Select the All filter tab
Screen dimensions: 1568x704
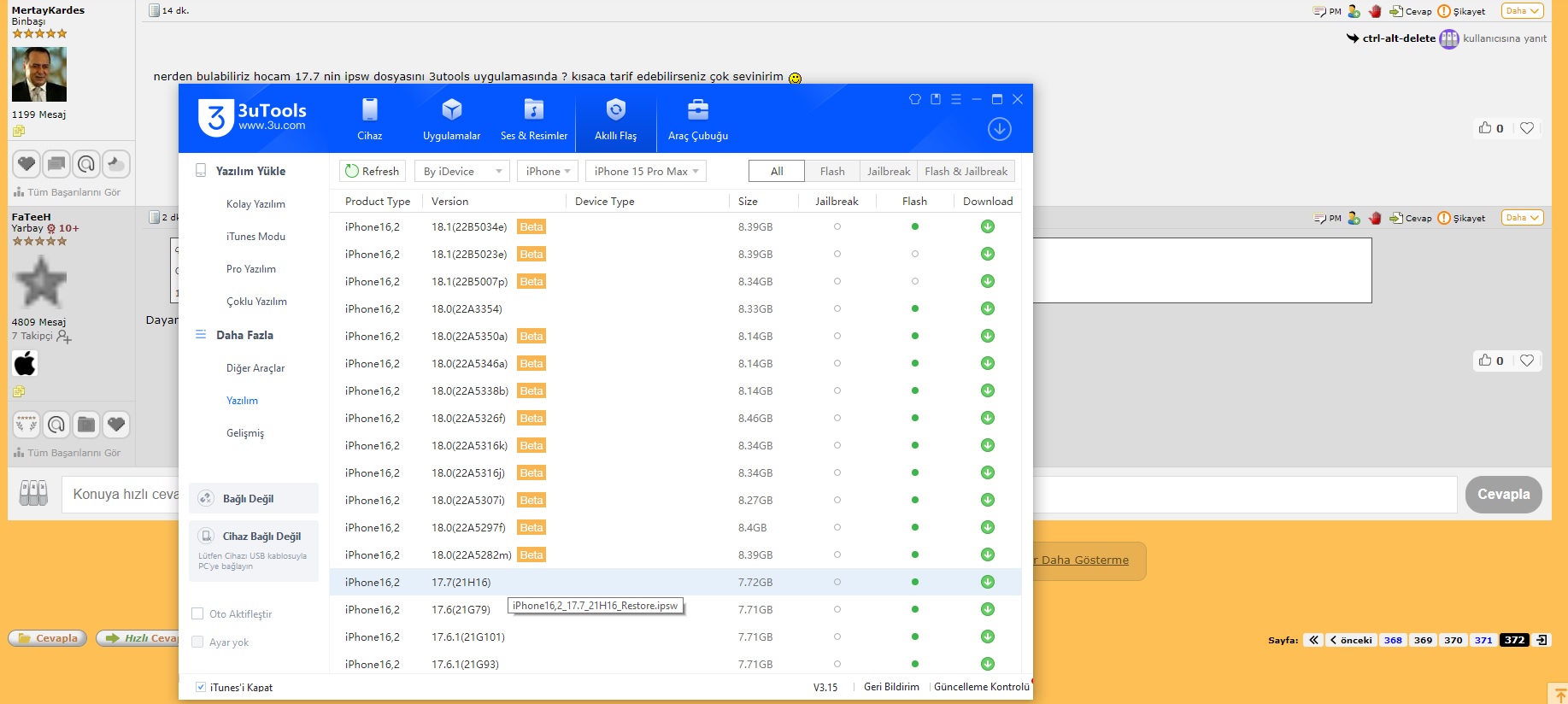click(777, 171)
